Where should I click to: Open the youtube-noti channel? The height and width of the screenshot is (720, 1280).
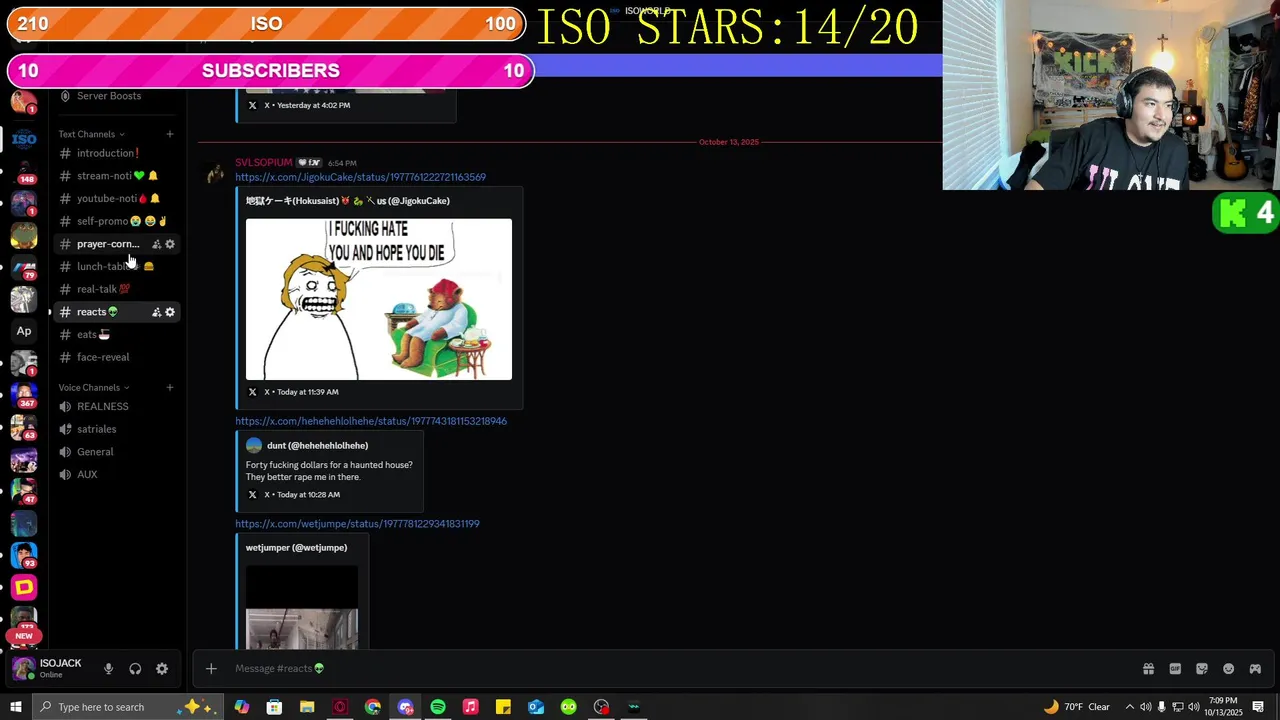[115, 199]
